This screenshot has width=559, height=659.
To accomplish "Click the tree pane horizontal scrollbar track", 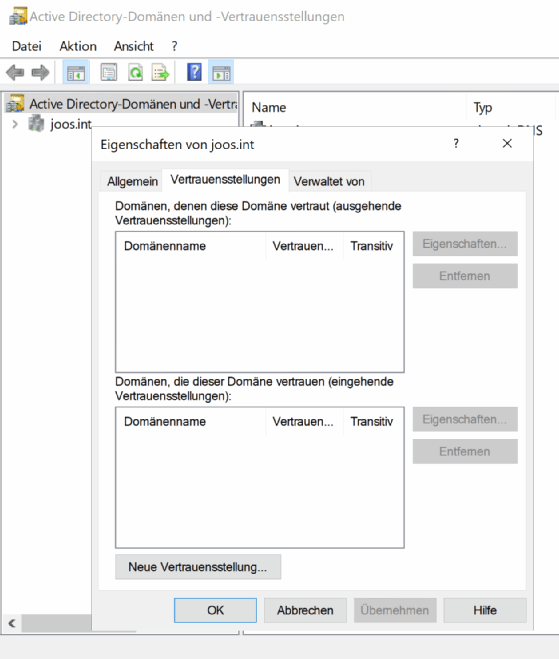I will [x=56, y=623].
